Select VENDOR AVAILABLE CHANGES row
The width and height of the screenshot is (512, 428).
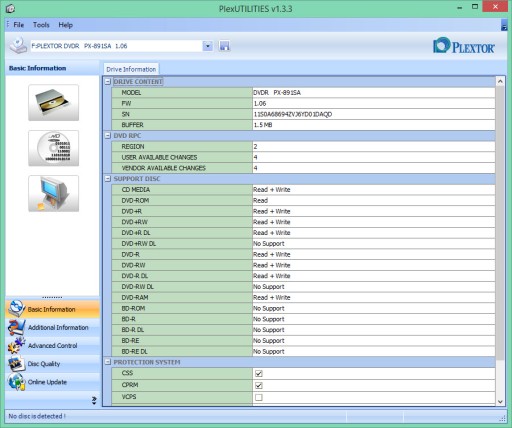(x=303, y=168)
